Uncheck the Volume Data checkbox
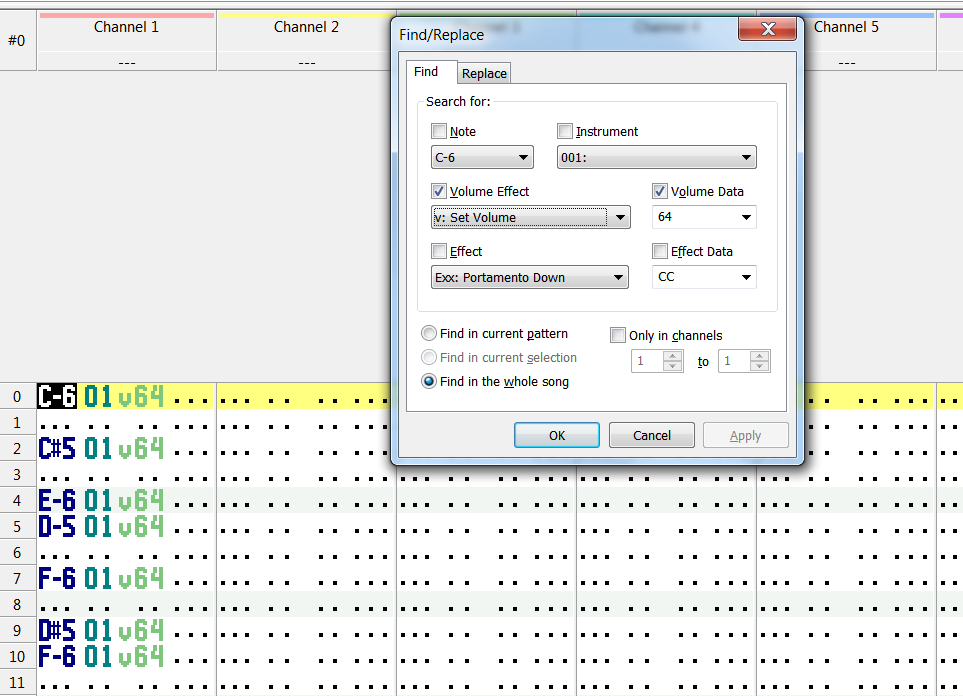This screenshot has height=696, width=963. (x=660, y=191)
